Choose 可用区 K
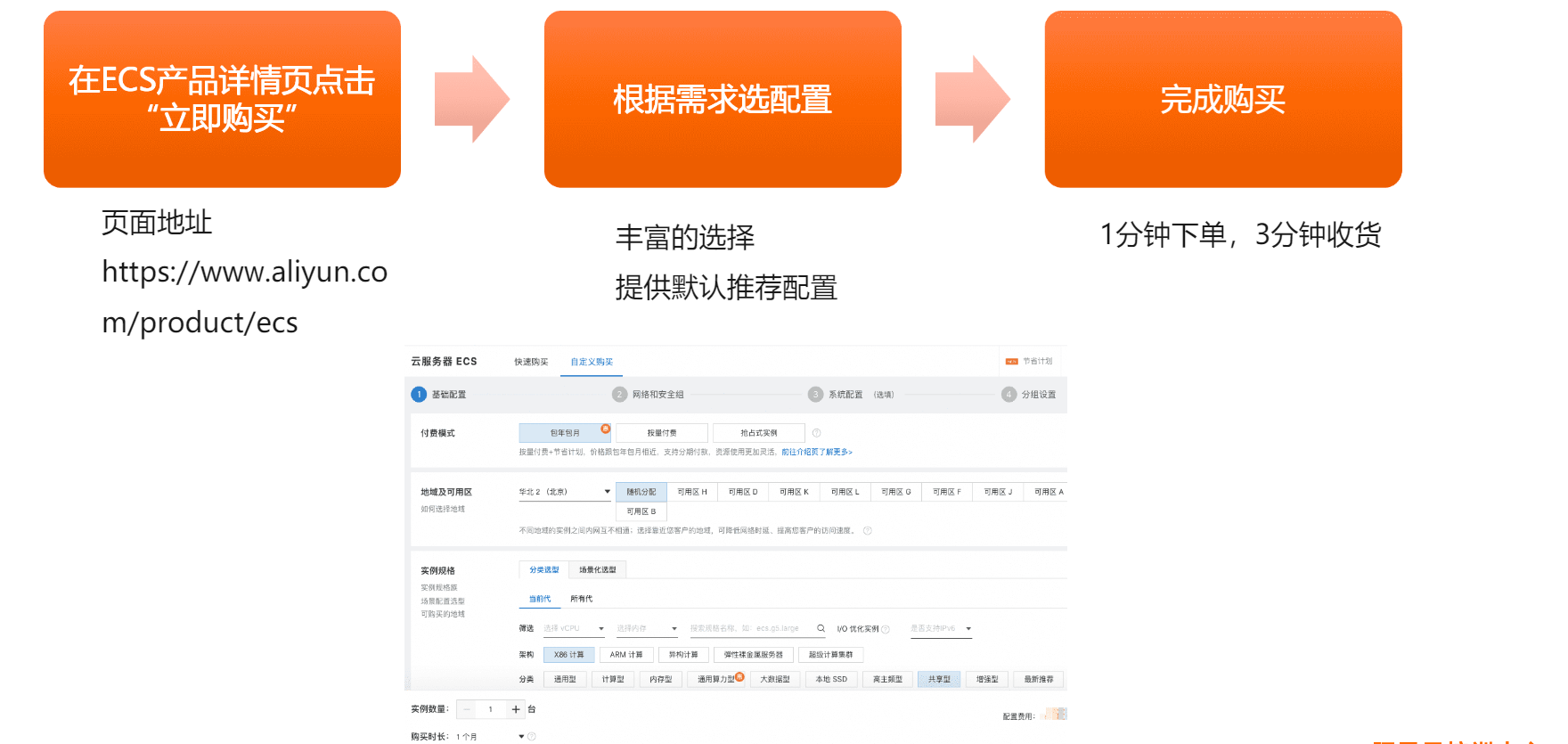 pos(794,492)
